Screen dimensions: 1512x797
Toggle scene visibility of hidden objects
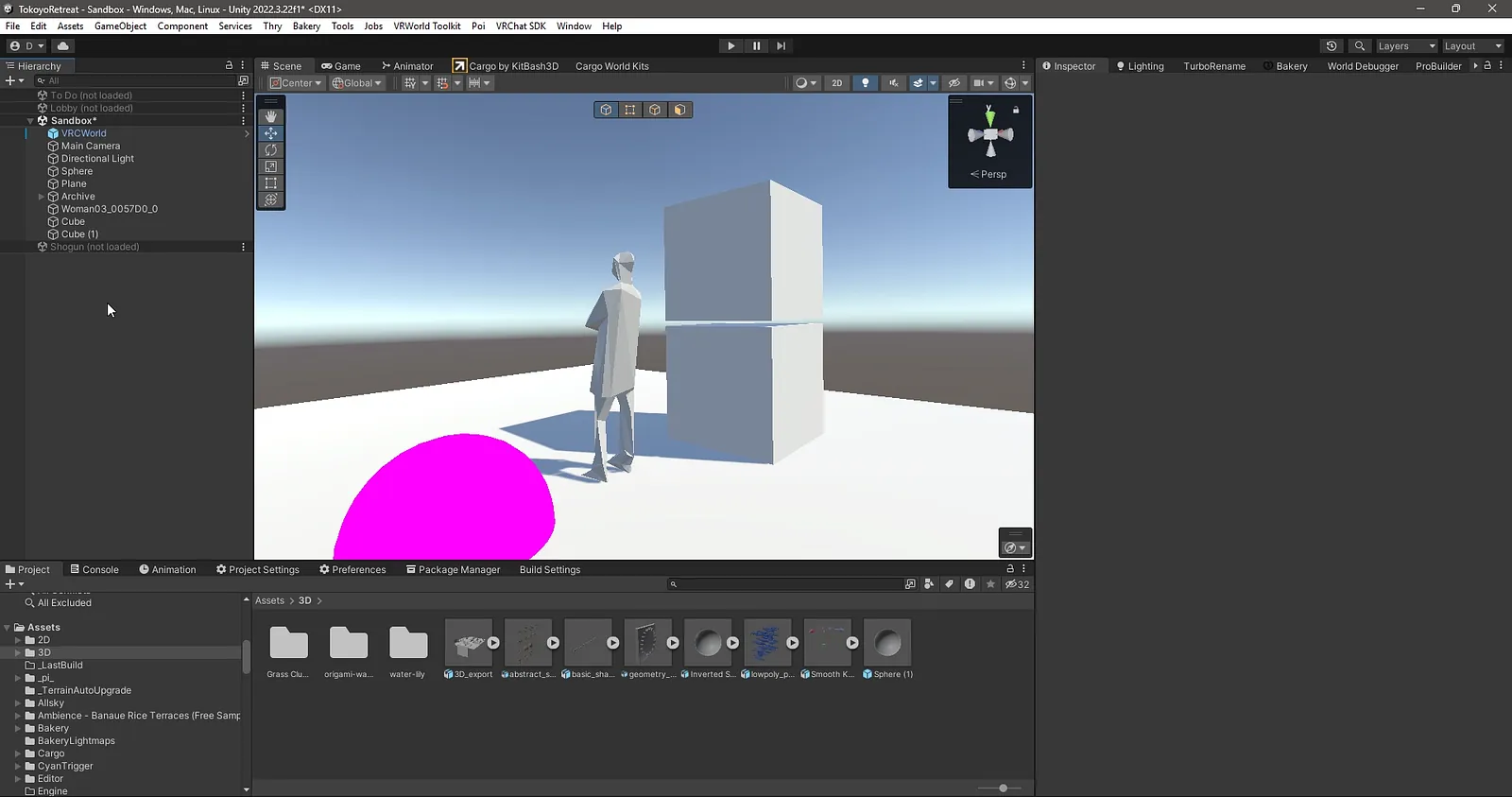[954, 83]
